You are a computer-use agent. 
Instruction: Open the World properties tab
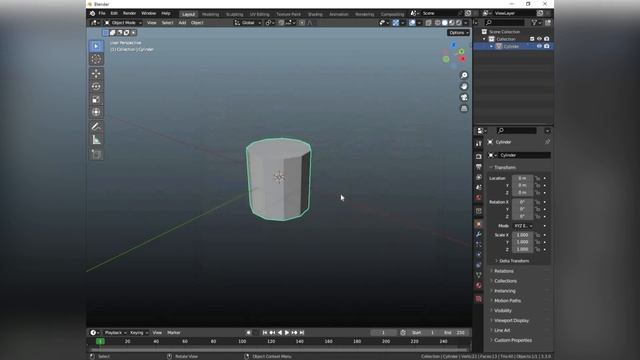coord(479,198)
